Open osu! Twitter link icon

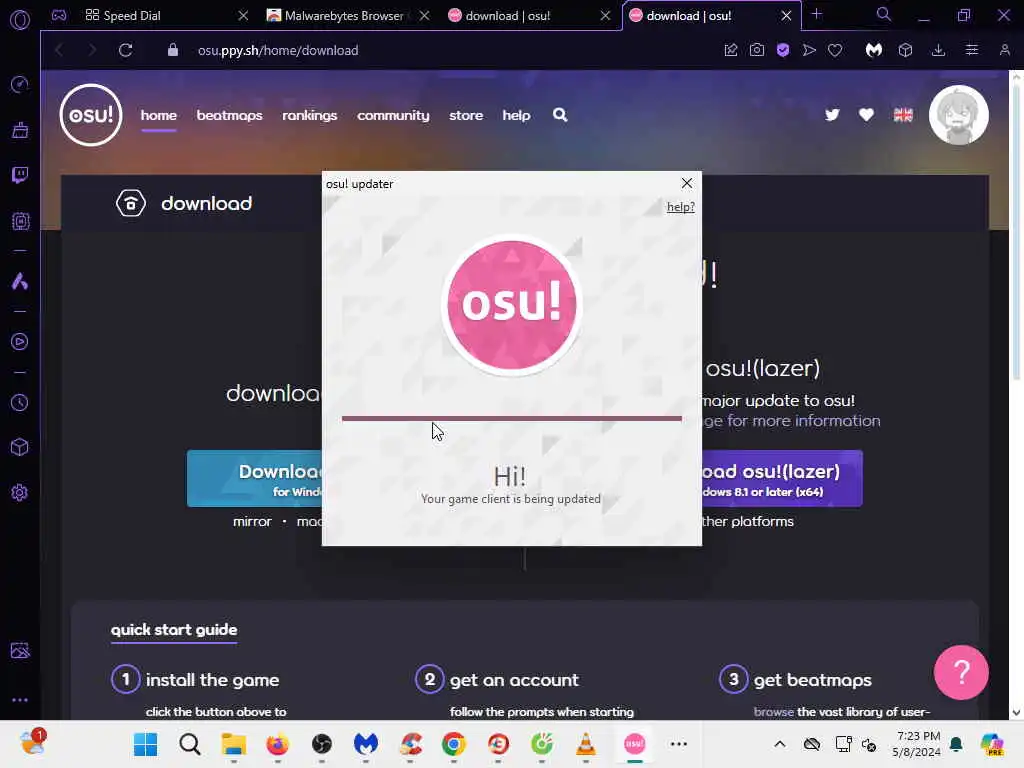(x=832, y=115)
